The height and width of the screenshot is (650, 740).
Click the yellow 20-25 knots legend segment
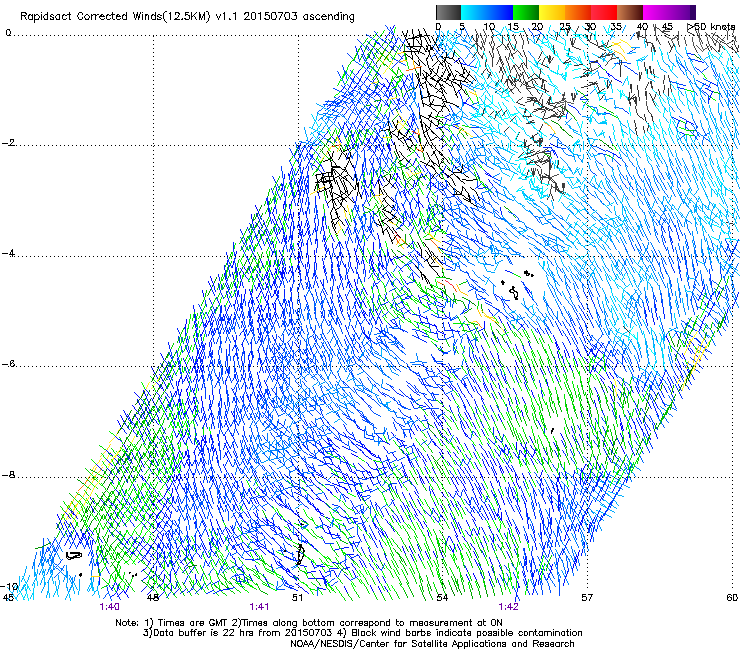552,12
